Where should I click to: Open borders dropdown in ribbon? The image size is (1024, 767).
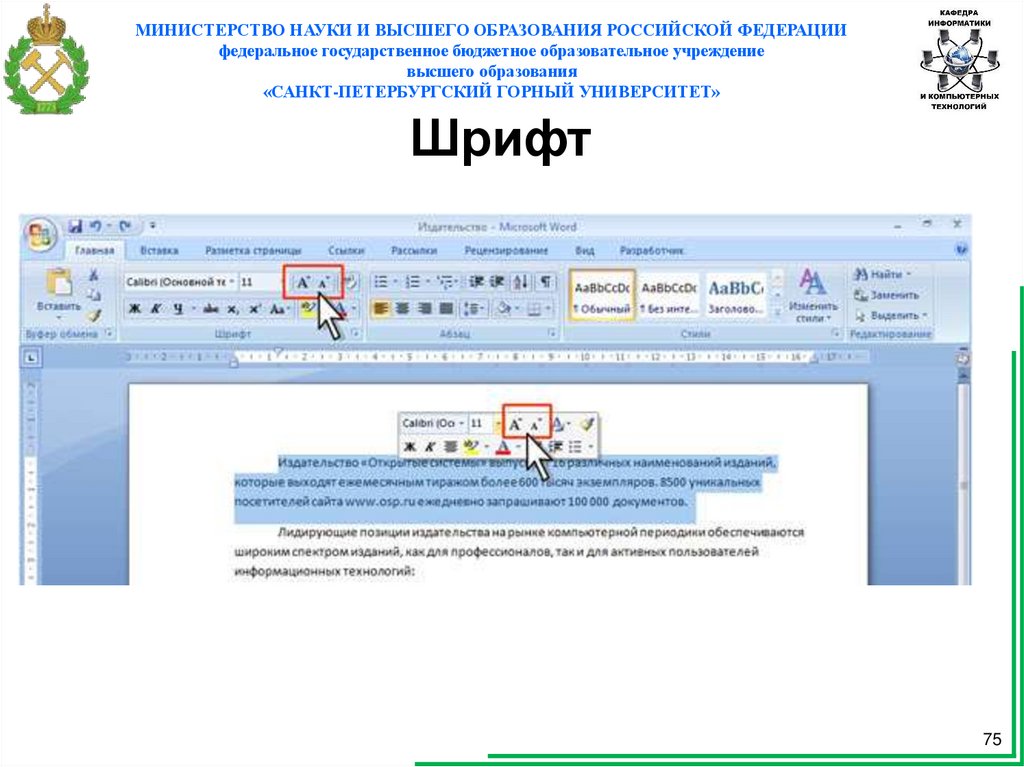tap(539, 308)
